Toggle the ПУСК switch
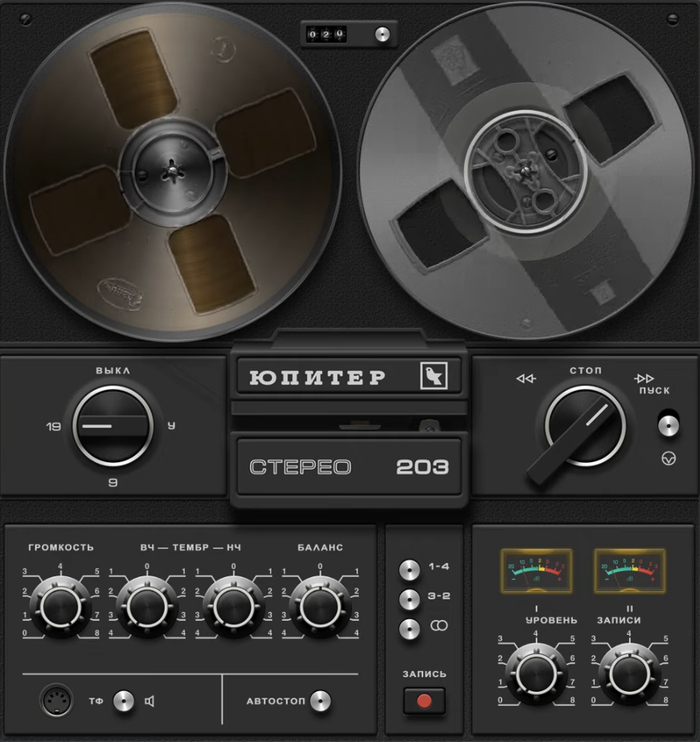The image size is (700, 742). [668, 426]
